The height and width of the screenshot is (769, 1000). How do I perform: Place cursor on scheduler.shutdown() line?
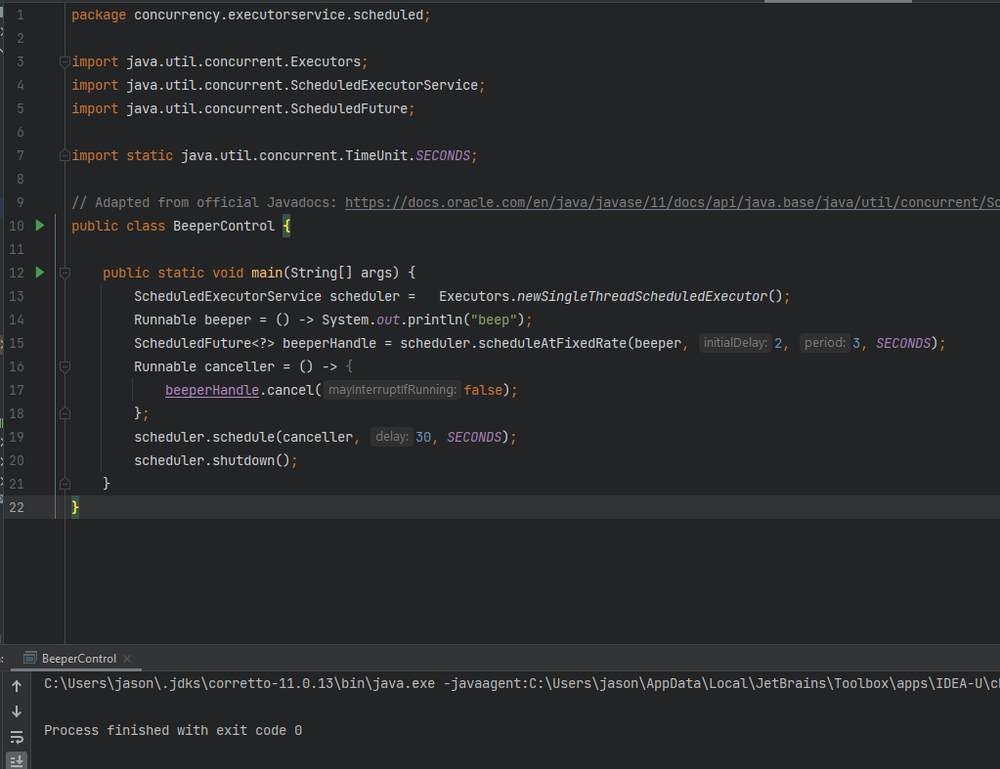[x=216, y=460]
